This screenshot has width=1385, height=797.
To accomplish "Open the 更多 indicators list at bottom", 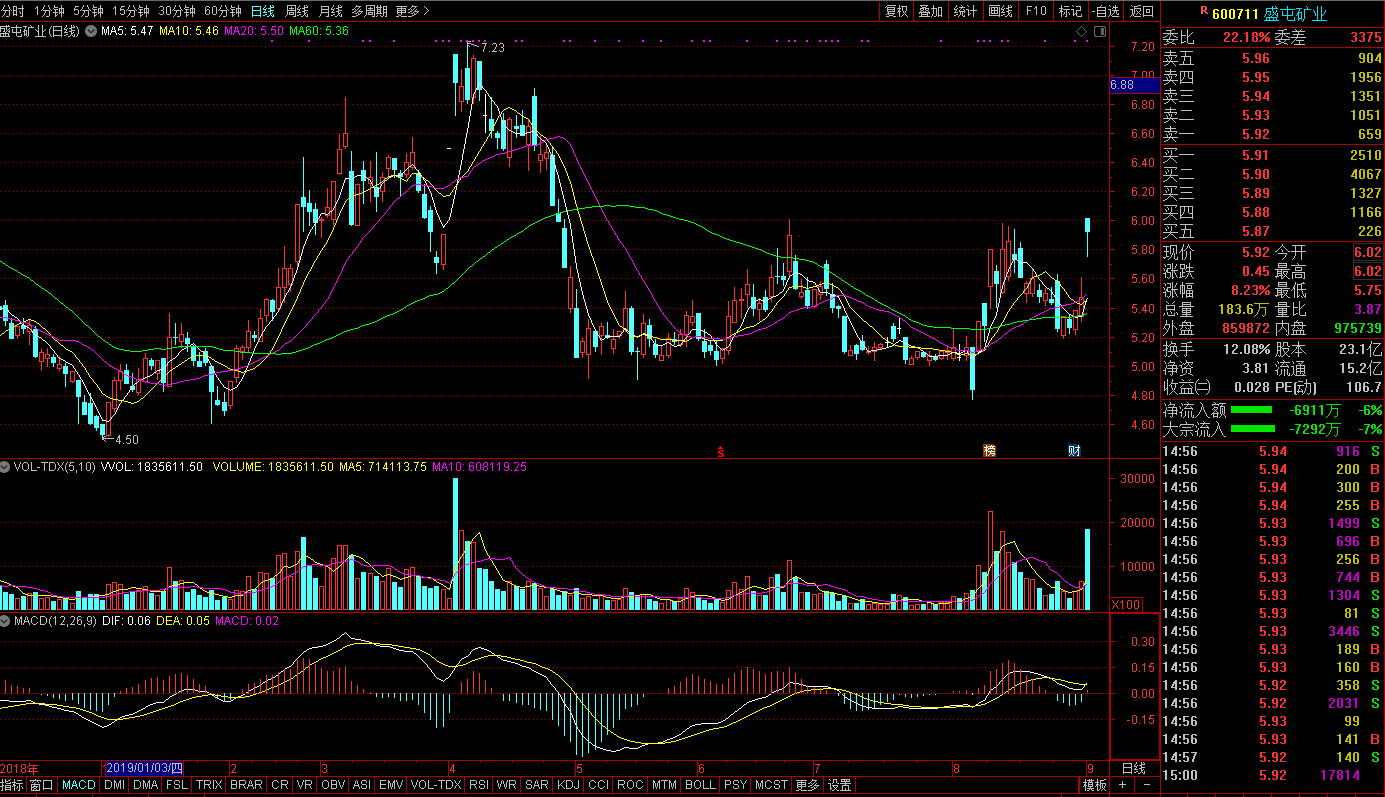I will [x=806, y=786].
